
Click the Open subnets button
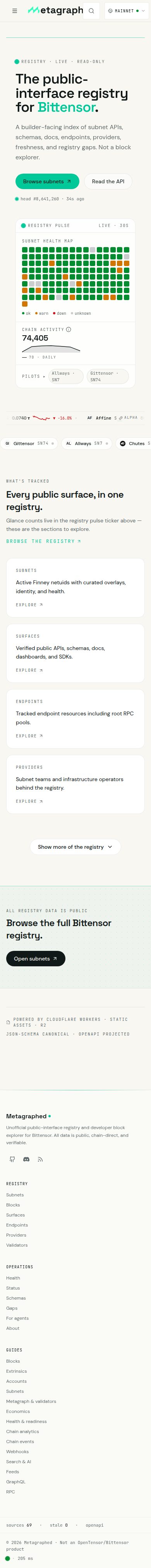(36, 959)
